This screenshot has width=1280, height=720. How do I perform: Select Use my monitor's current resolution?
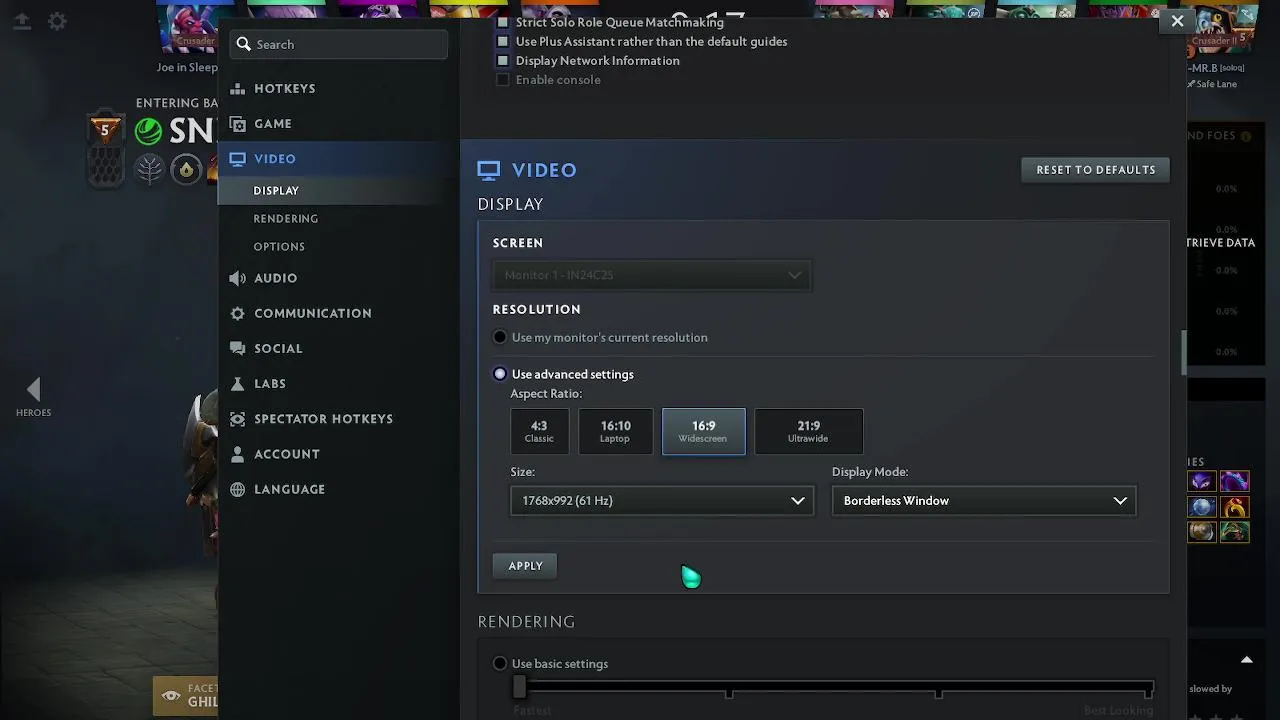point(500,337)
